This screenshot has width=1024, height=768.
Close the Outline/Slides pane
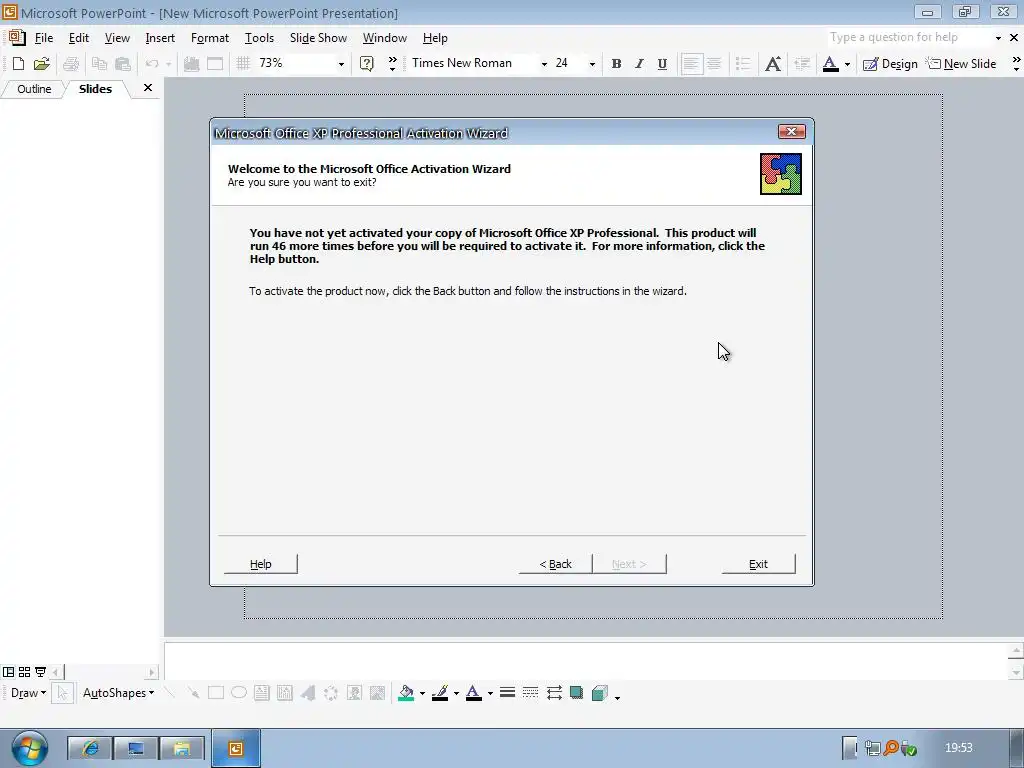[148, 88]
